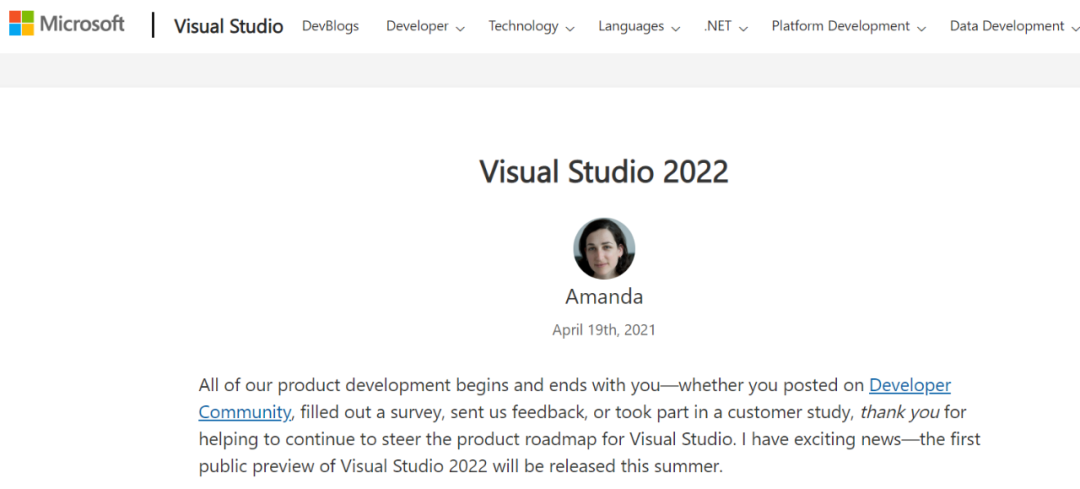Image resolution: width=1080 pixels, height=489 pixels.
Task: Expand the Developer menu
Action: click(x=425, y=26)
